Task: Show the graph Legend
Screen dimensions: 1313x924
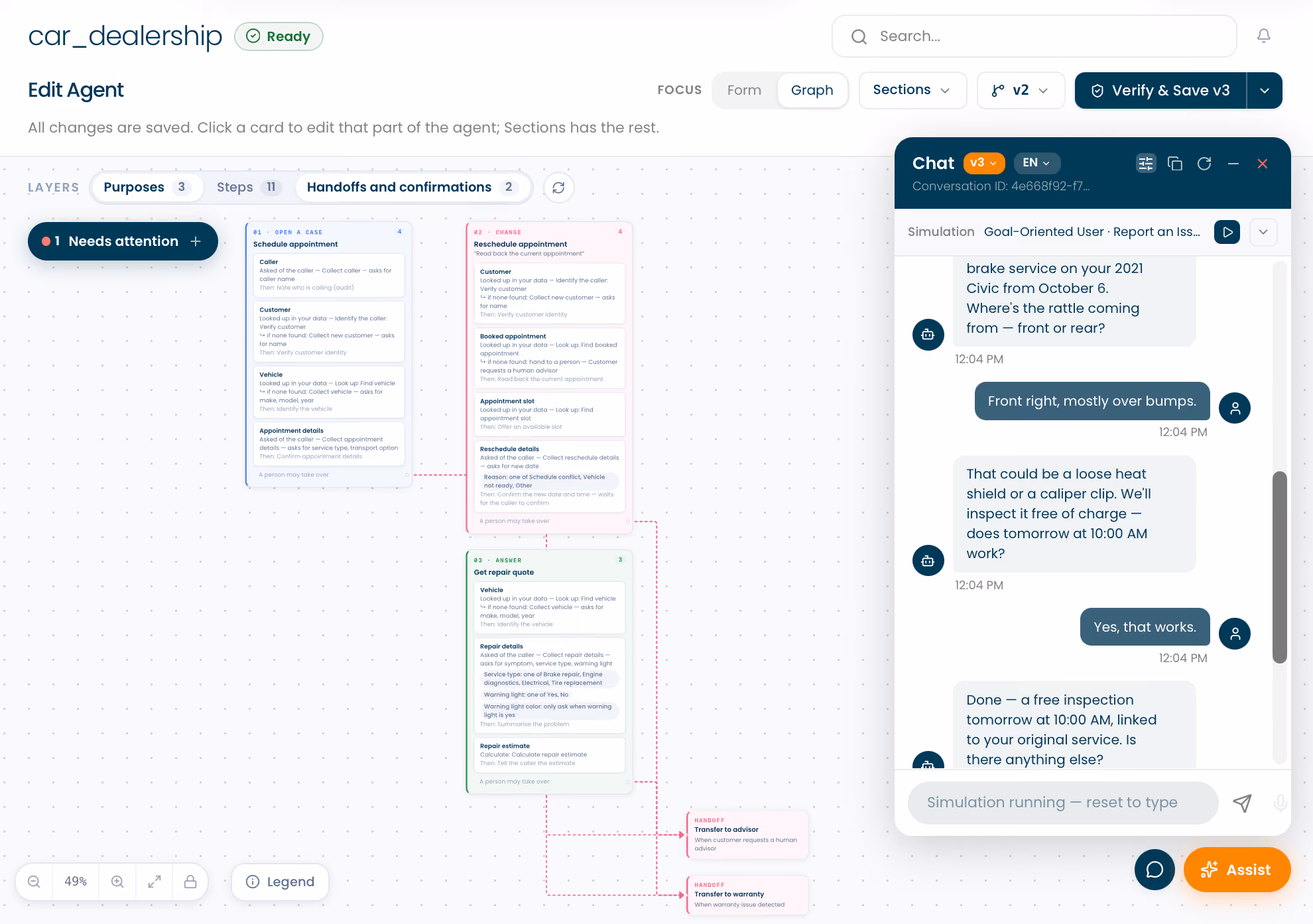Action: click(x=280, y=882)
